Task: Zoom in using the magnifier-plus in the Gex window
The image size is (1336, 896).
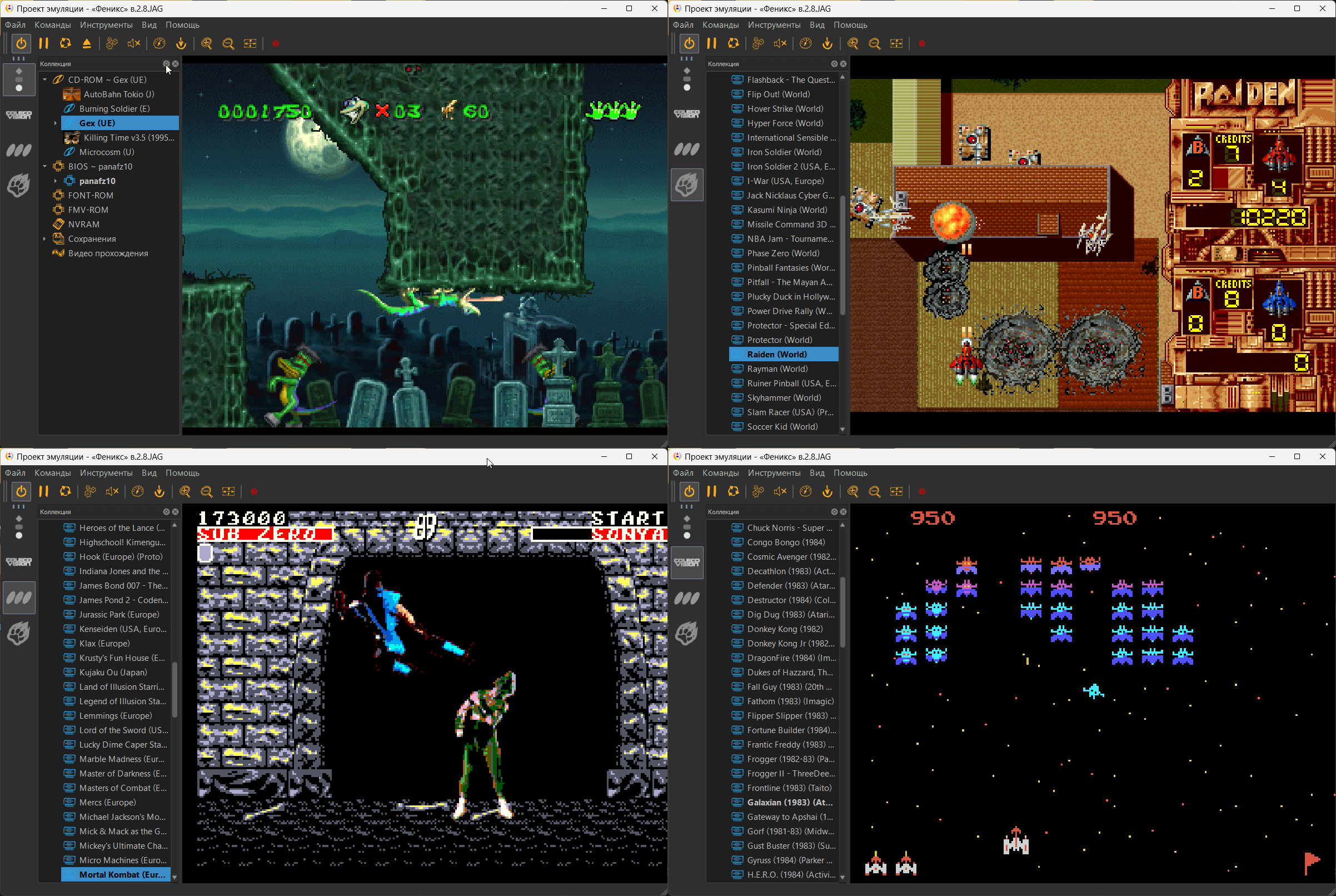Action: pyautogui.click(x=206, y=43)
